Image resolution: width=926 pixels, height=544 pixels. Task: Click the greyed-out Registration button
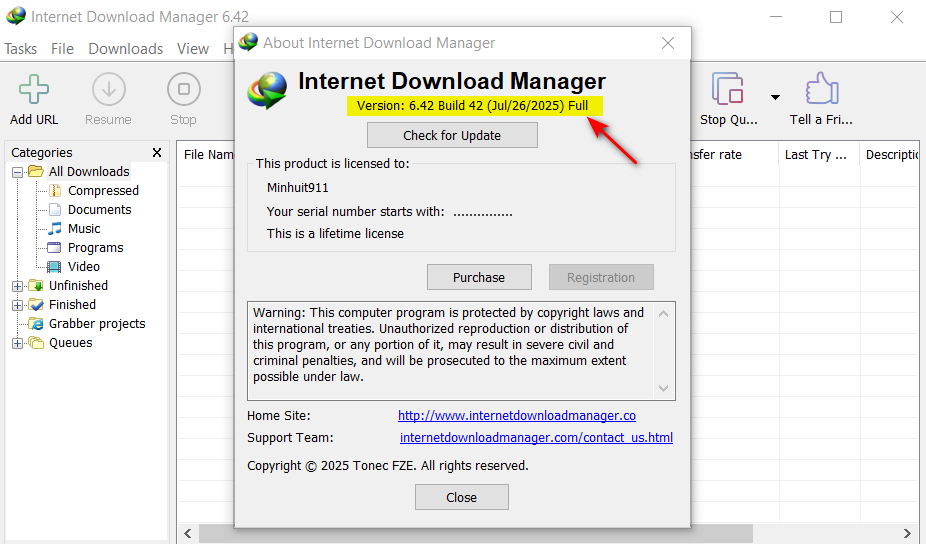click(601, 277)
